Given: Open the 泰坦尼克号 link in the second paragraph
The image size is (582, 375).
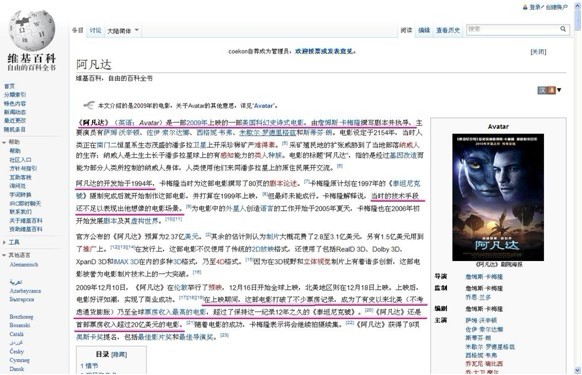Looking at the screenshot, I should pyautogui.click(x=406, y=183).
